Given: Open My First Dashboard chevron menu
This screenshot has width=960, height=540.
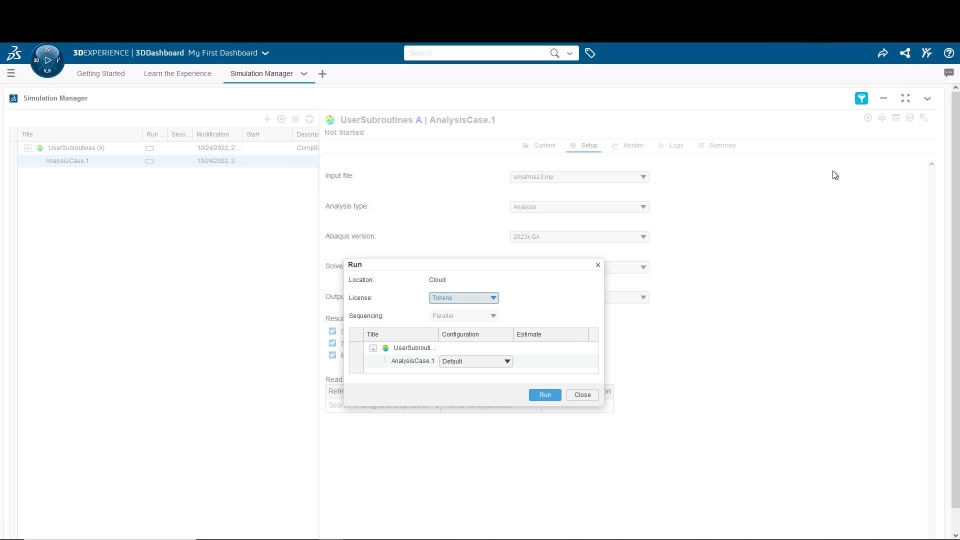Looking at the screenshot, I should point(265,53).
